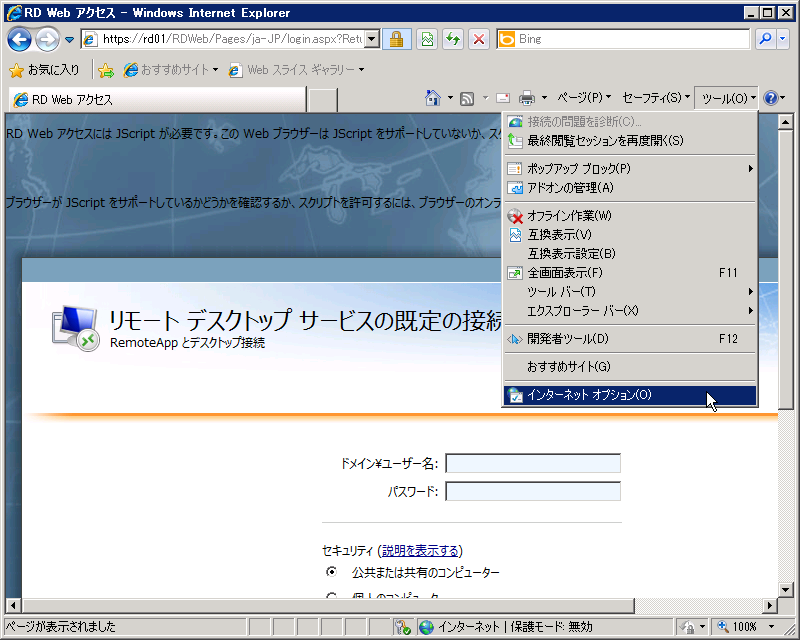The image size is (800, 640).
Task: Start search with the magnifier button
Action: click(765, 39)
